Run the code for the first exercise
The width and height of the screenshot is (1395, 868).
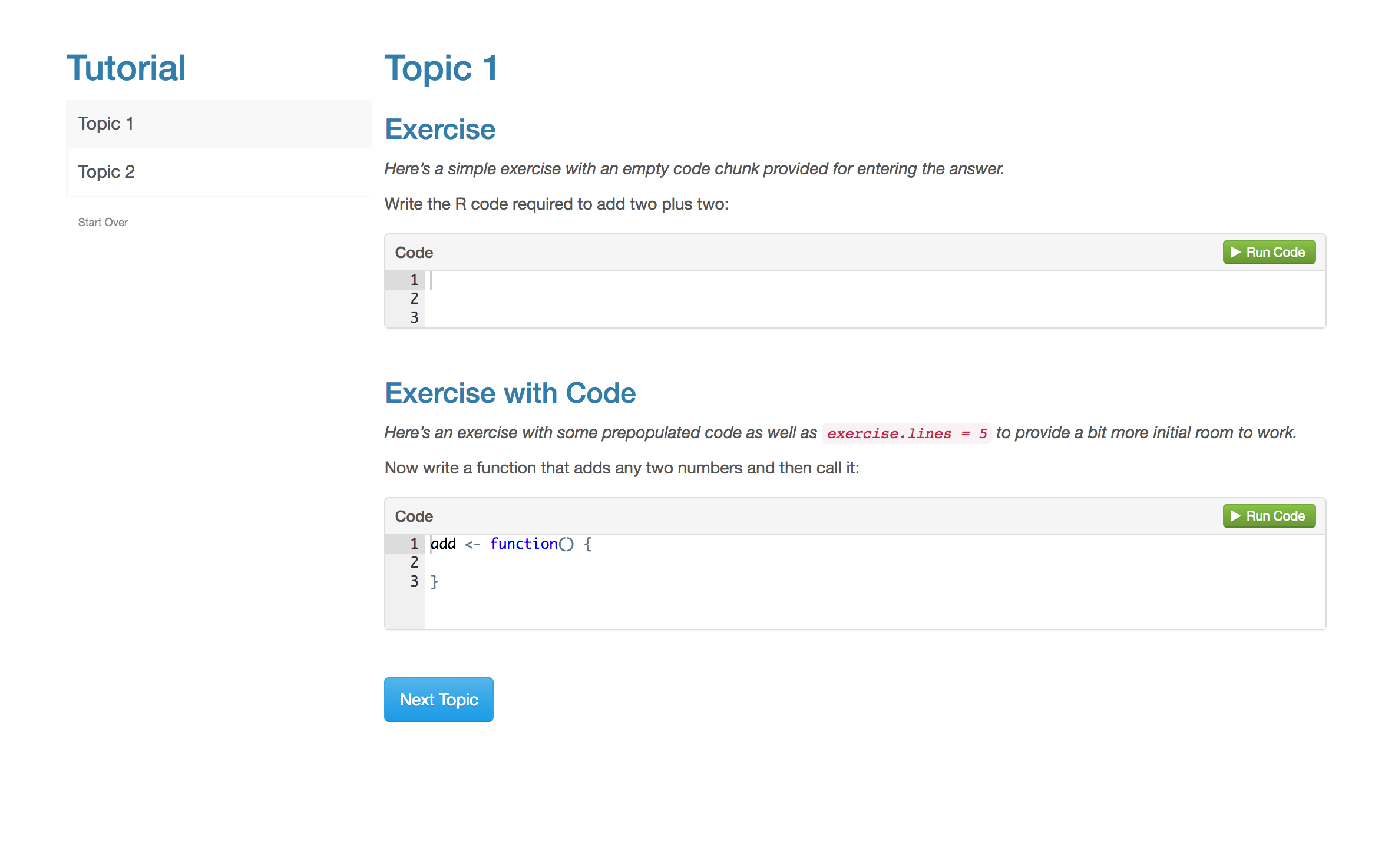pyautogui.click(x=1269, y=252)
